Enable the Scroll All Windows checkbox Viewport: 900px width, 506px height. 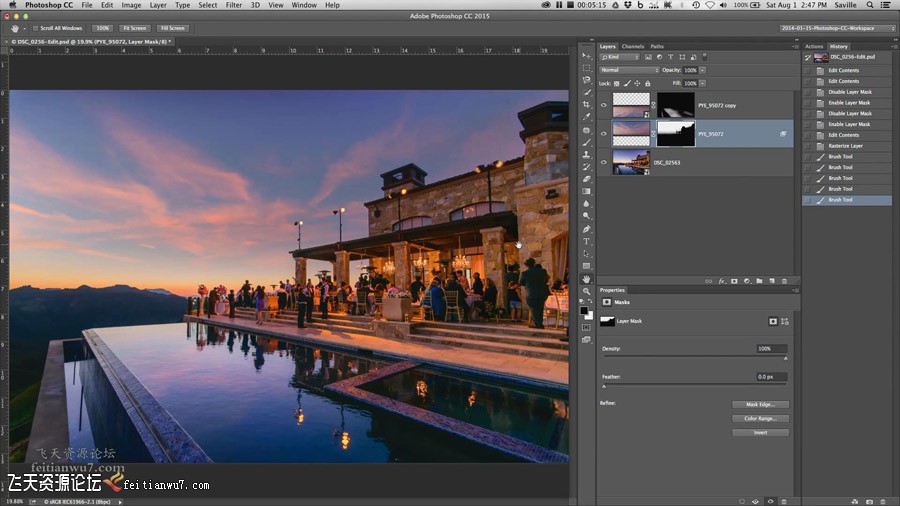click(36, 28)
